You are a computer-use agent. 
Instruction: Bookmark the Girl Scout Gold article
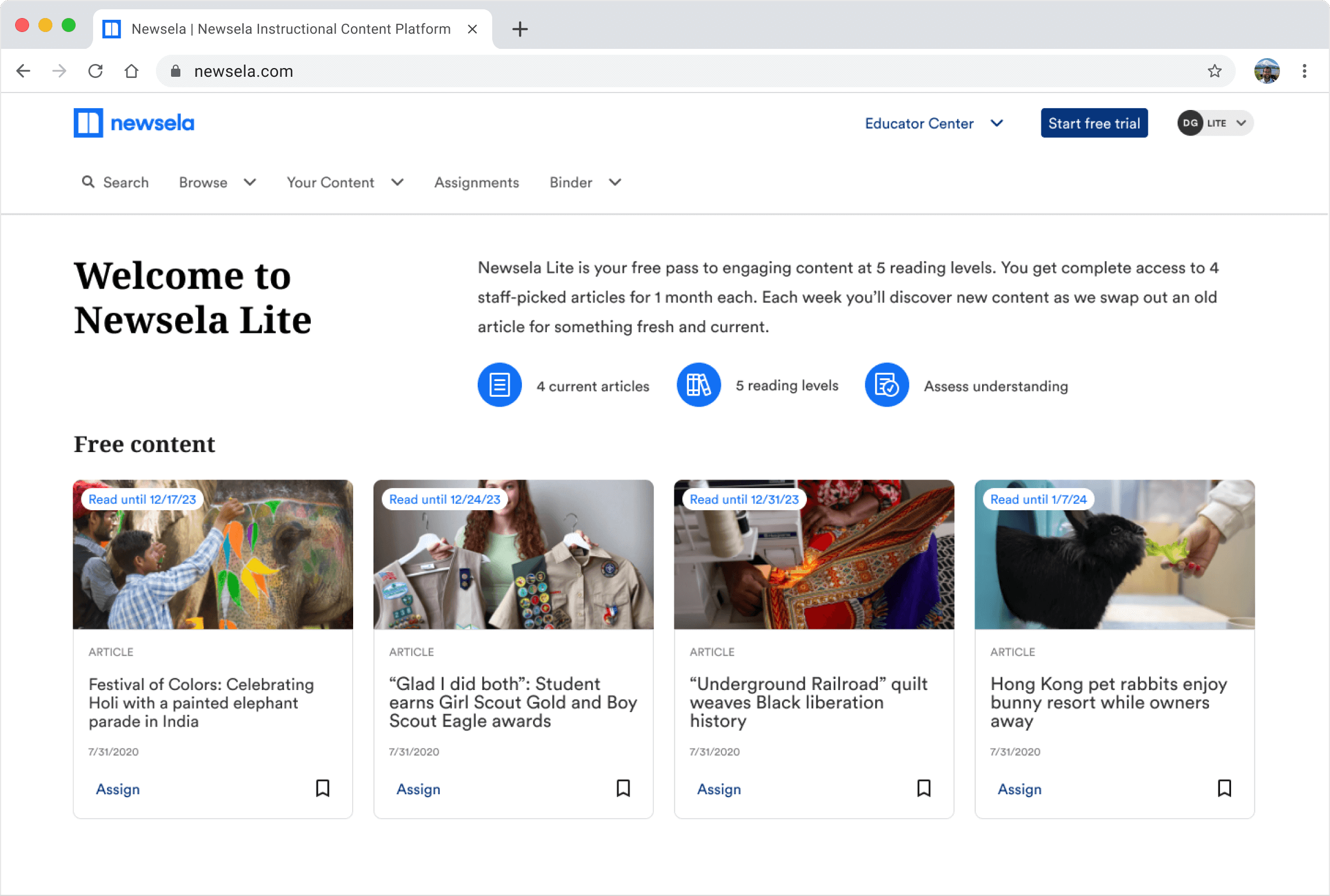pos(623,788)
